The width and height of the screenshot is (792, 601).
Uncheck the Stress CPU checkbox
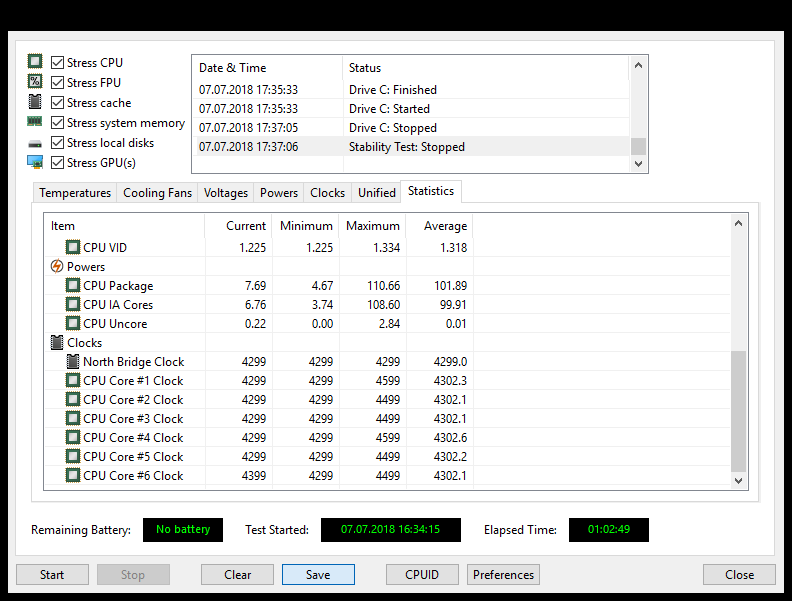pos(58,63)
